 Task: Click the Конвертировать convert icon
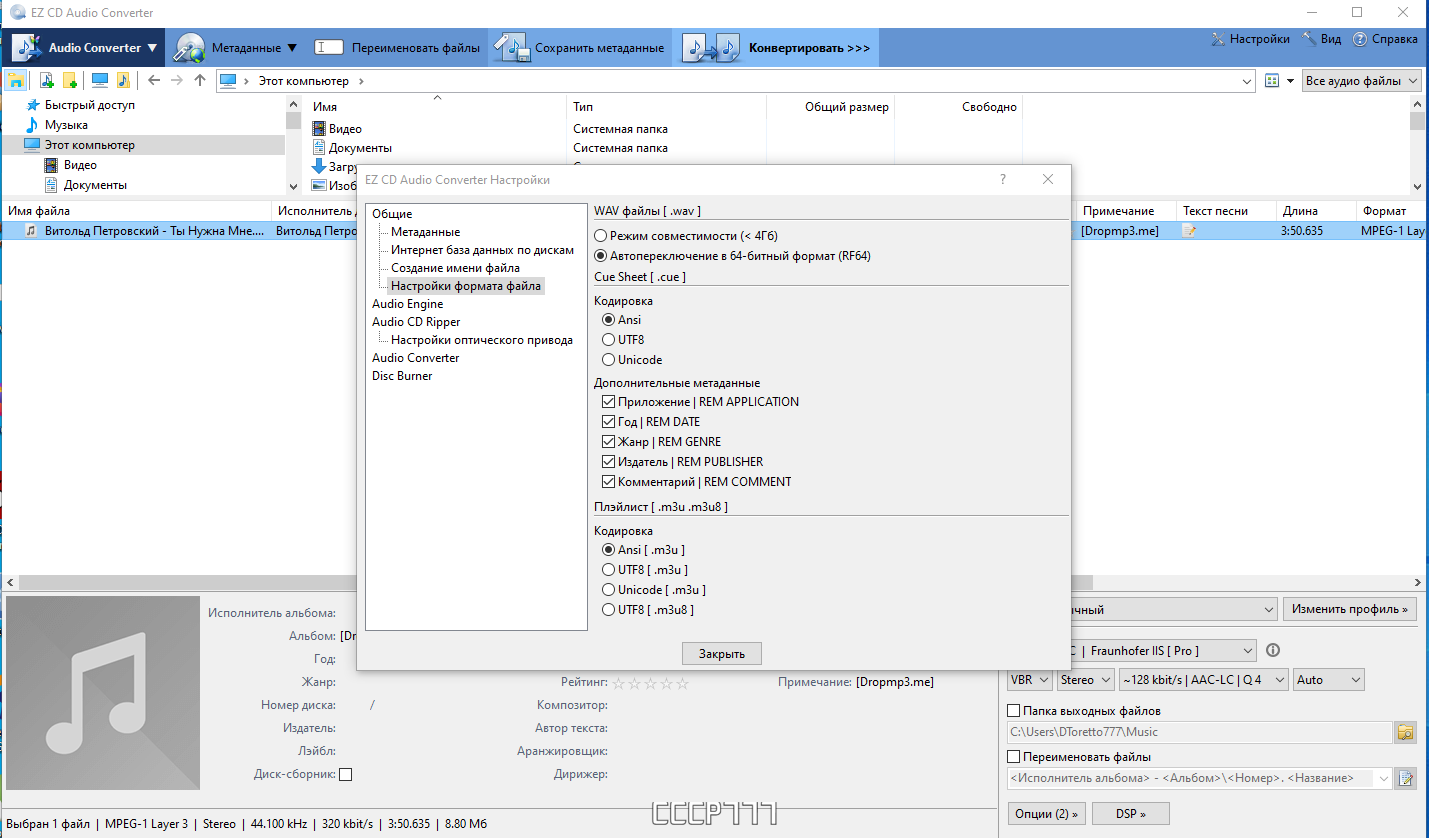click(712, 48)
